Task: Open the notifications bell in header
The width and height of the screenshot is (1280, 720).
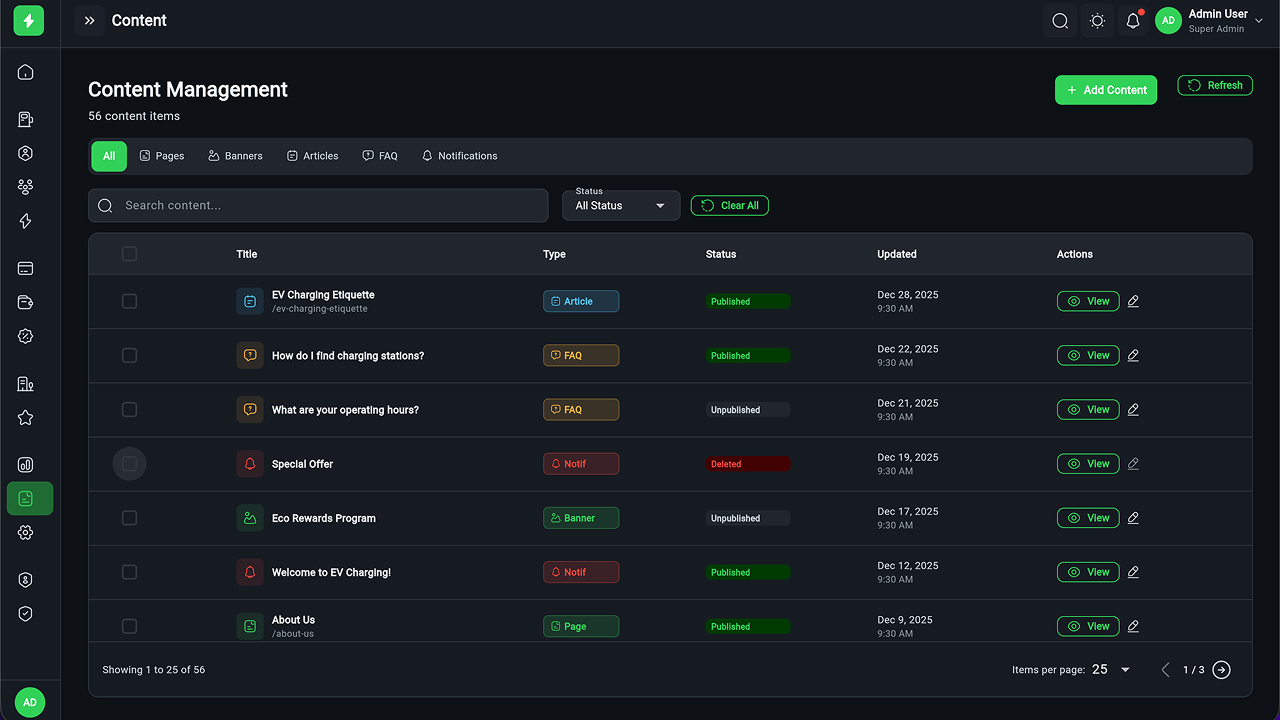Action: pyautogui.click(x=1133, y=21)
